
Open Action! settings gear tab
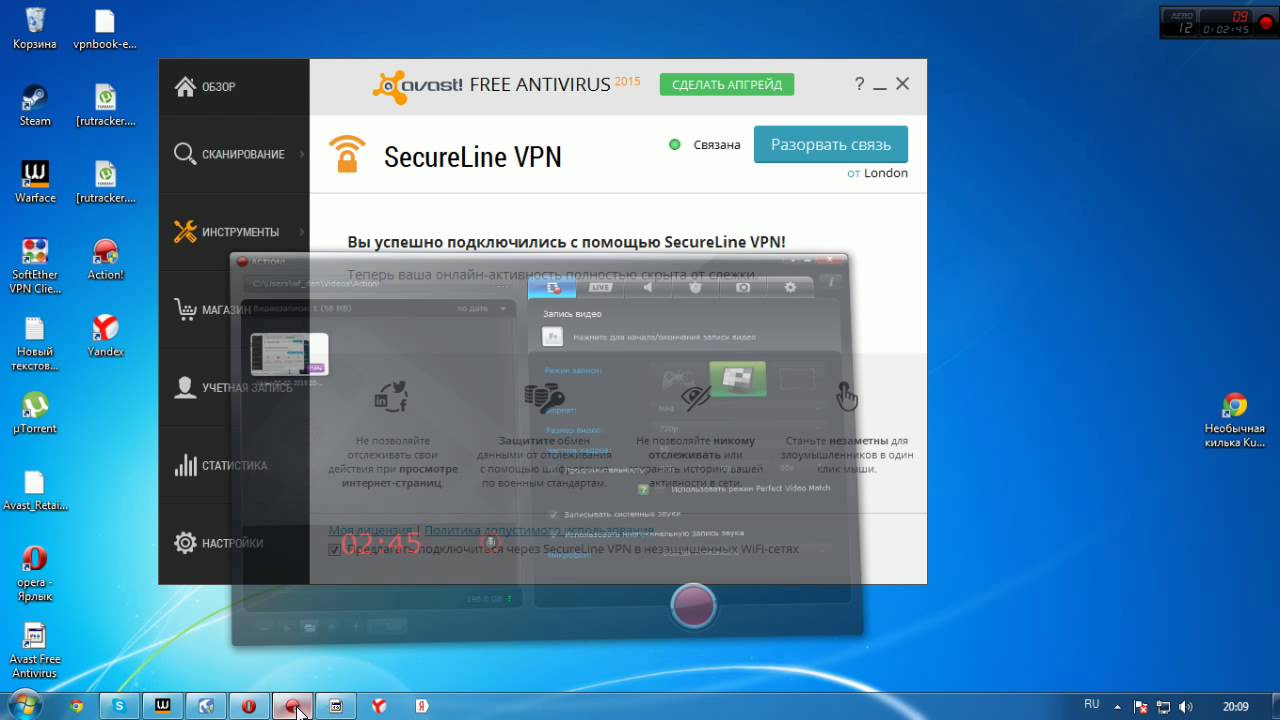(x=791, y=287)
